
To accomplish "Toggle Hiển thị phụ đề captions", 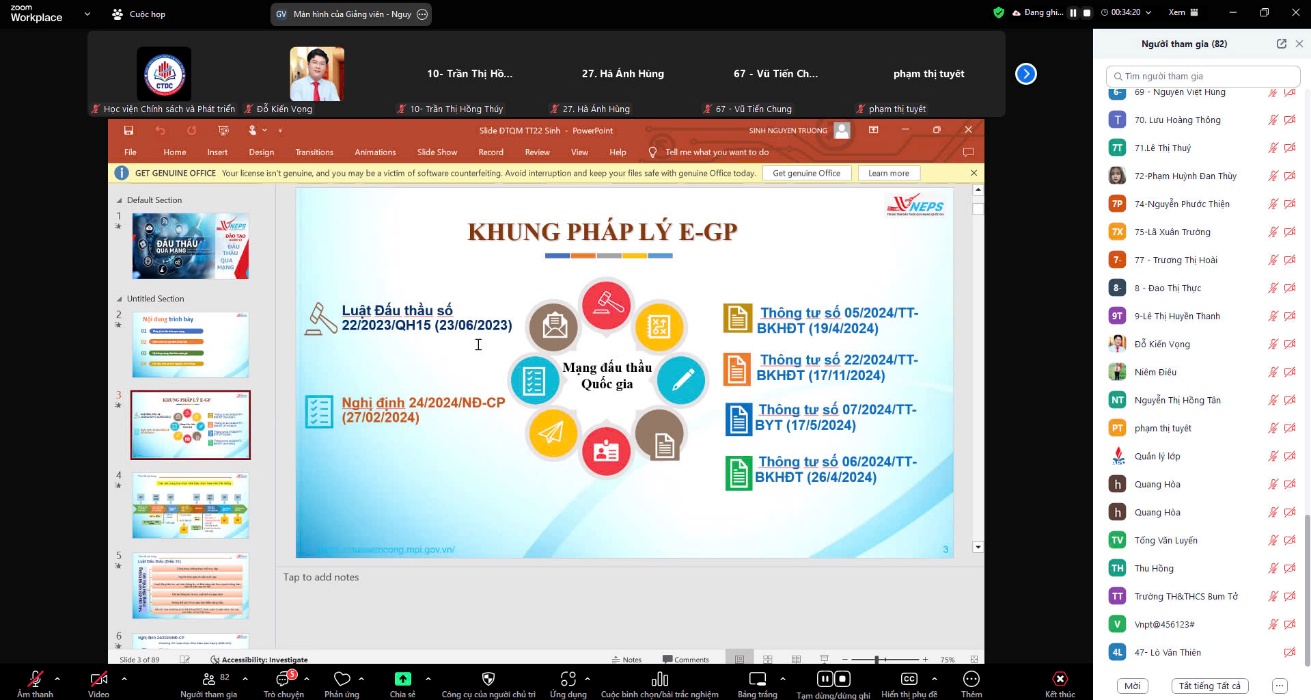I will click(909, 679).
